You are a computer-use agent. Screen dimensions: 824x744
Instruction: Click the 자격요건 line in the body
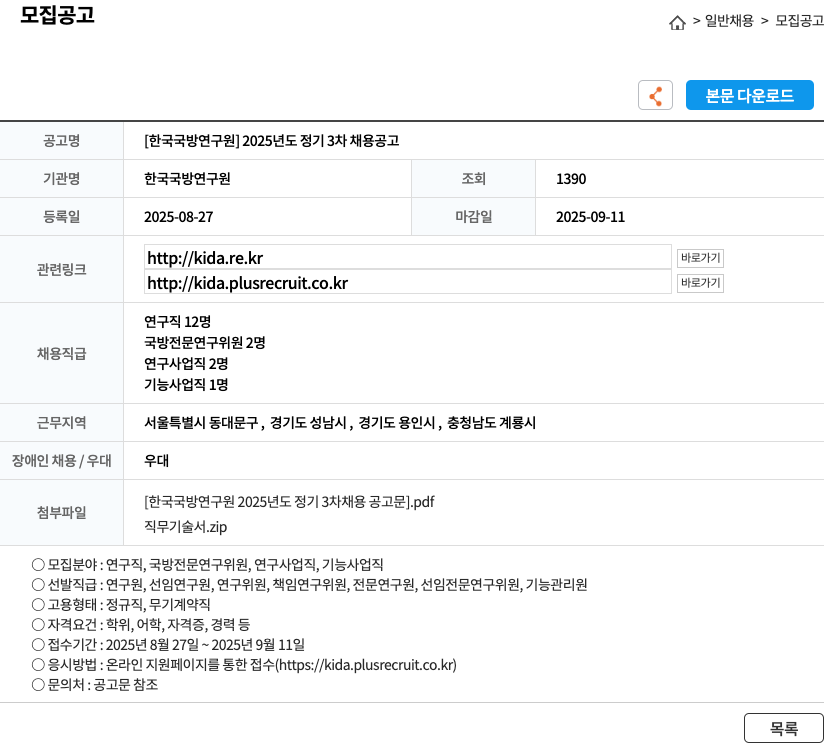(141, 624)
